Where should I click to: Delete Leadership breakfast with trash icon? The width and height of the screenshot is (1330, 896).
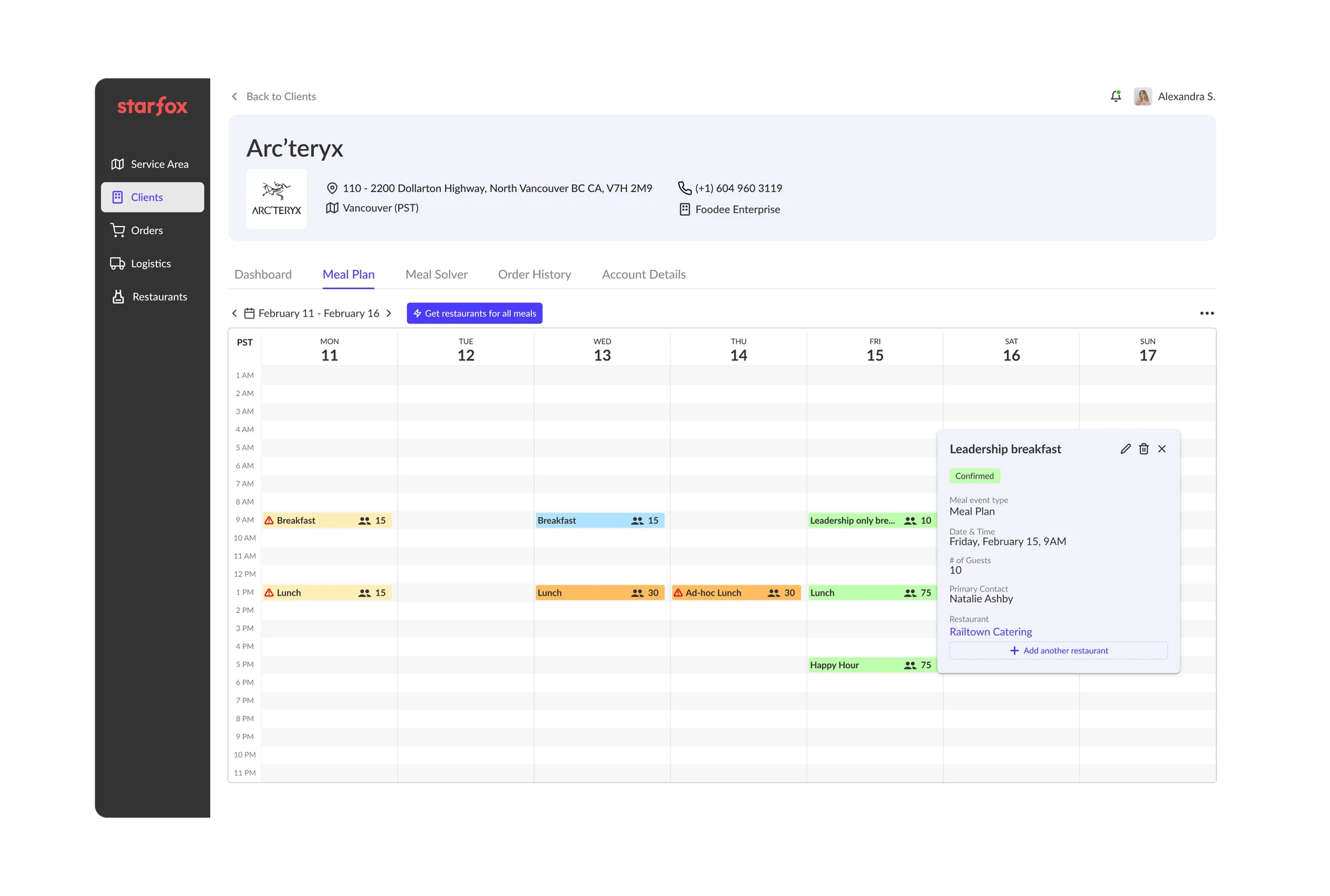[1144, 449]
